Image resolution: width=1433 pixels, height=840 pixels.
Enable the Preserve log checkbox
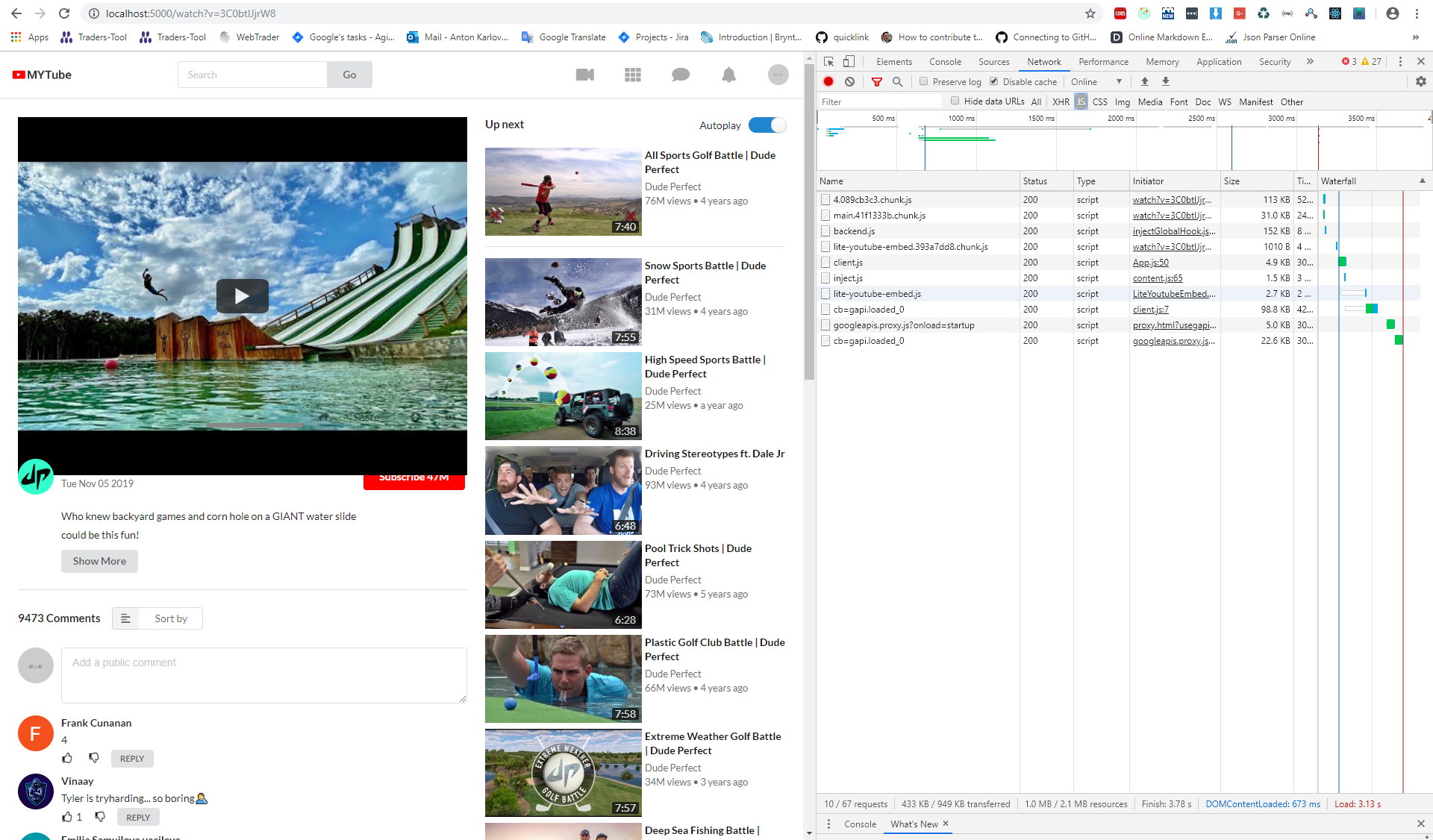(925, 81)
